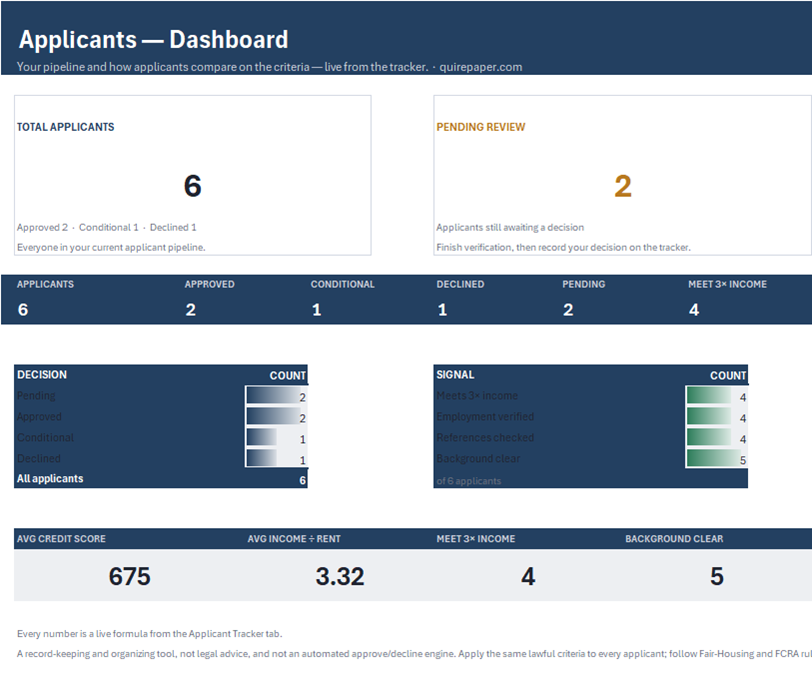This screenshot has height=682, width=812.
Task: Click the value 2 under PENDING label
Action: click(568, 310)
